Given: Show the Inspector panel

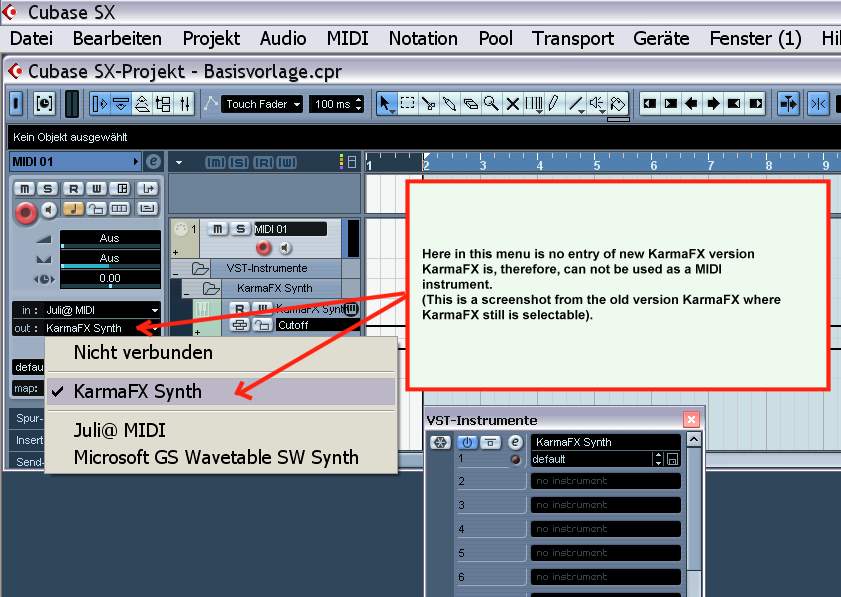Looking at the screenshot, I should [x=100, y=104].
